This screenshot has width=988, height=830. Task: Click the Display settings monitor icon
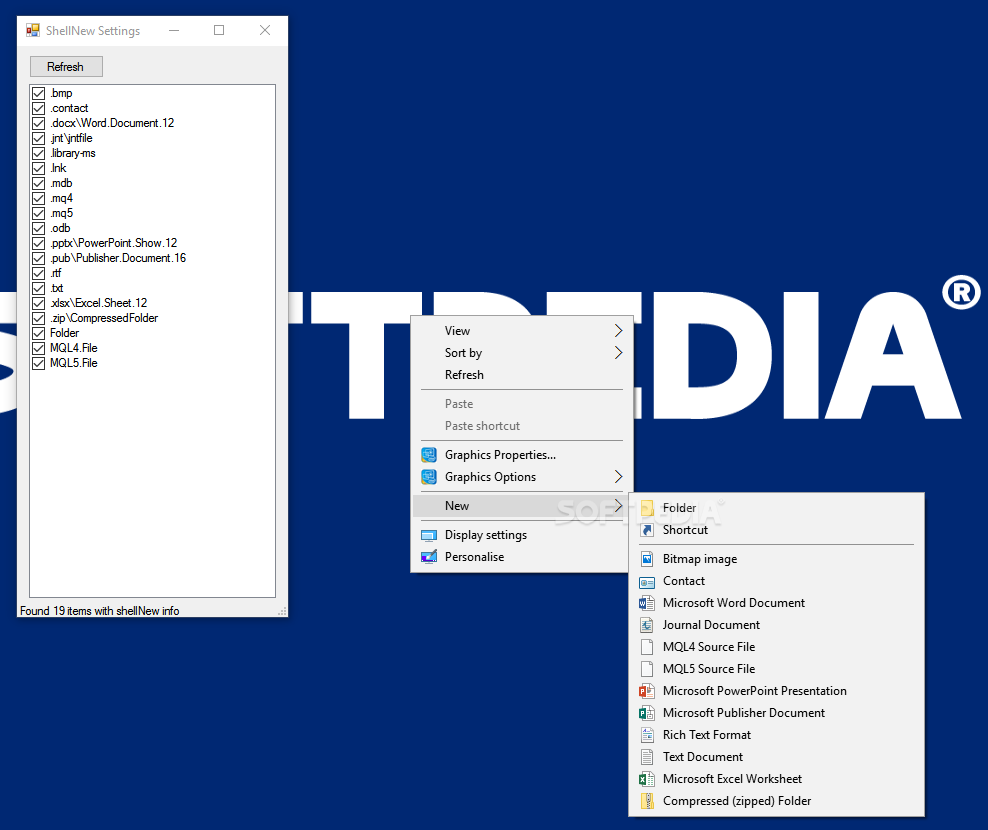tap(429, 536)
